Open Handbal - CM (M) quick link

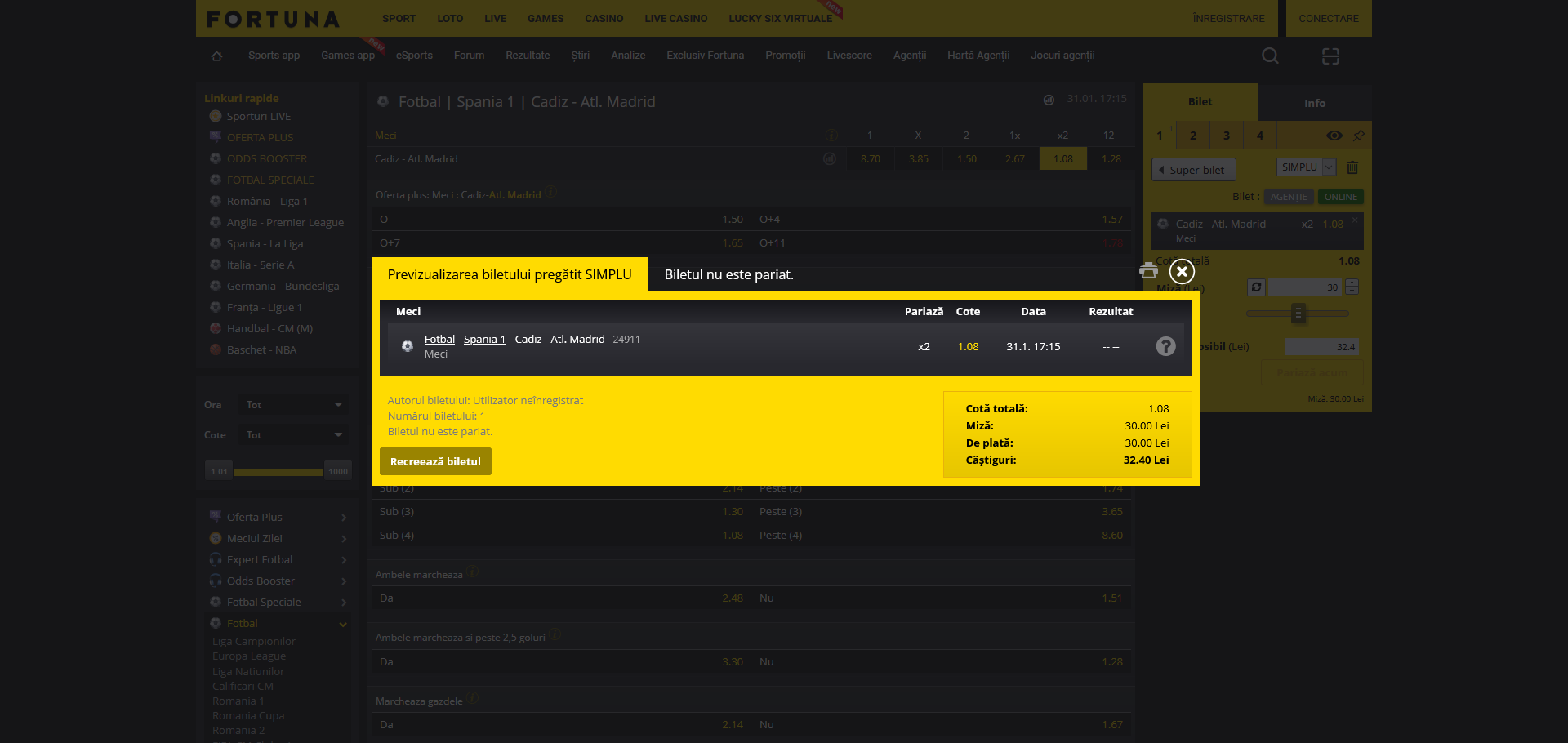(x=269, y=328)
